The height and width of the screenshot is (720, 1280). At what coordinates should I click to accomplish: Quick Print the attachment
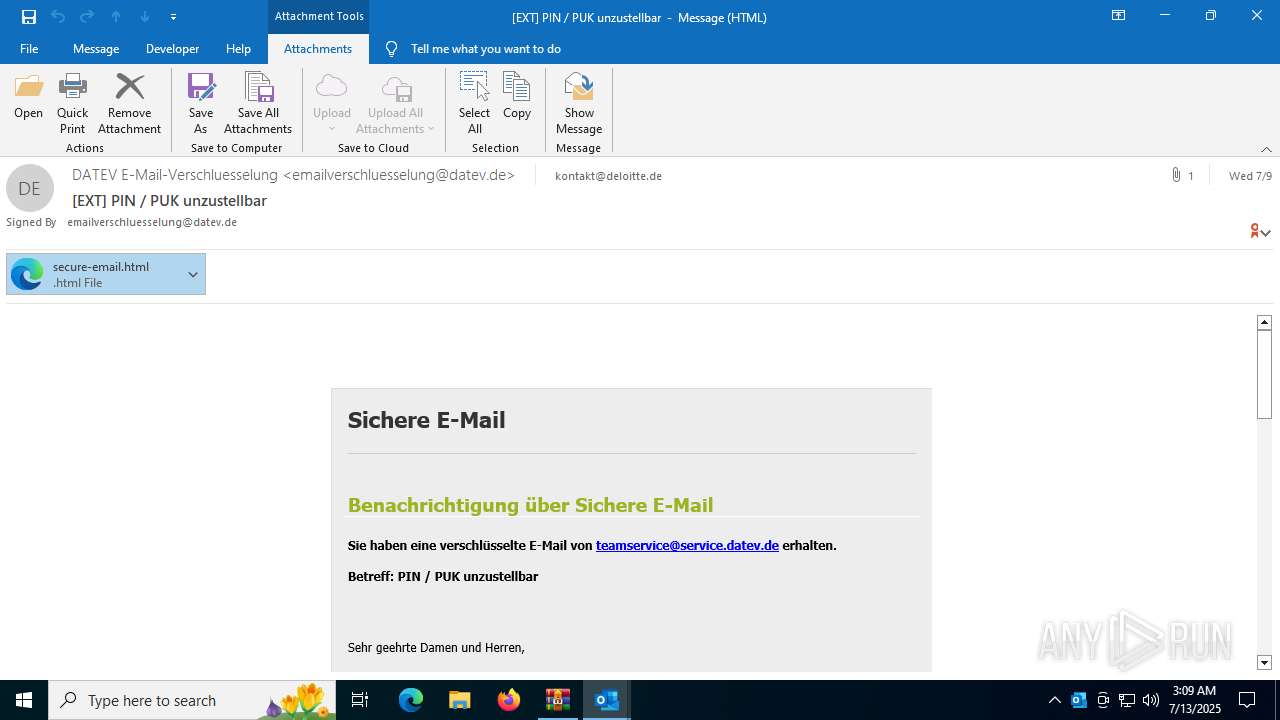coord(72,103)
